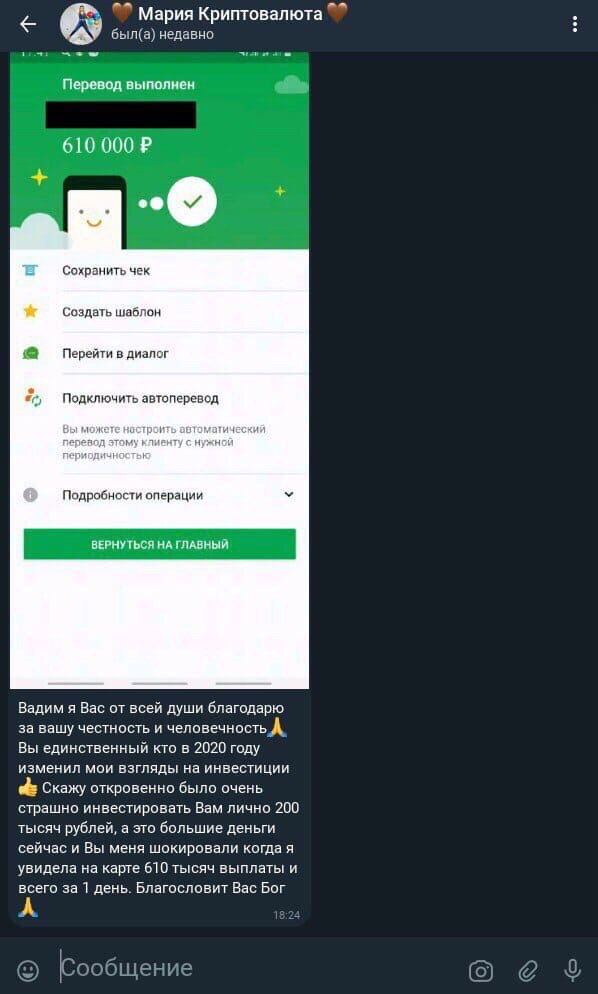Click the info icon beside Подробности операции

[x=30, y=495]
